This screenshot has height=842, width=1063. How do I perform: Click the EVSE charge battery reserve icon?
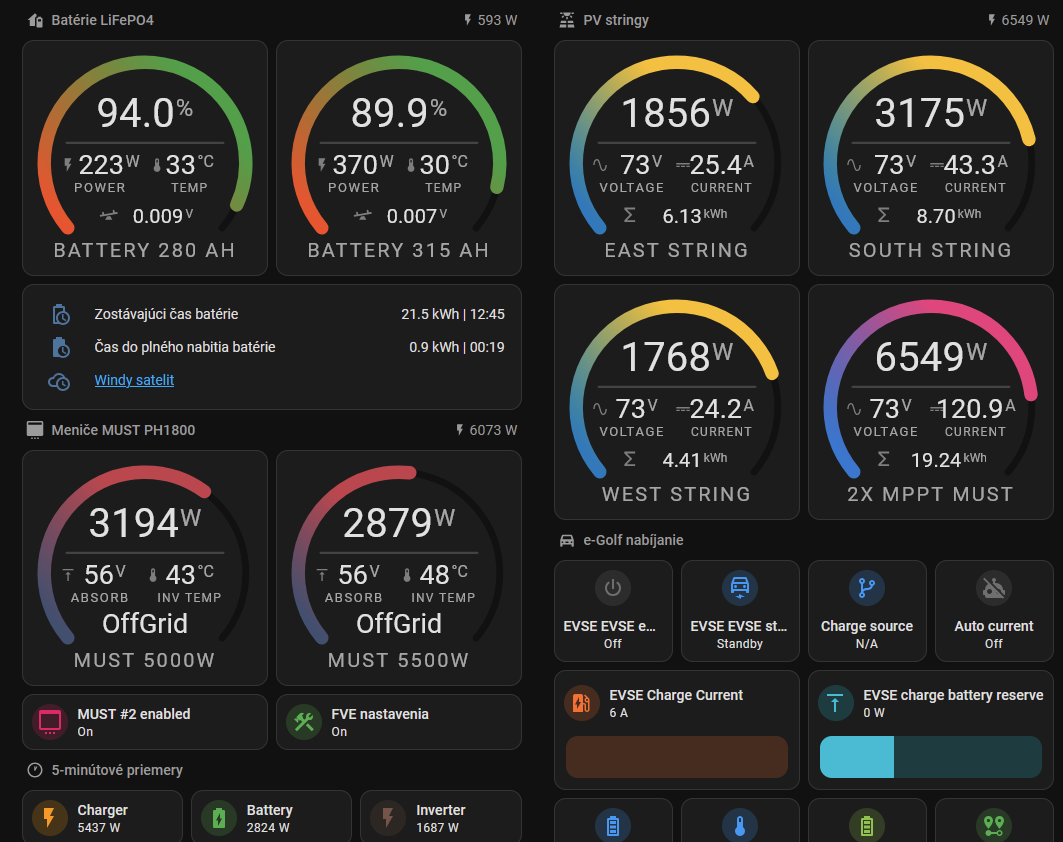[x=835, y=703]
